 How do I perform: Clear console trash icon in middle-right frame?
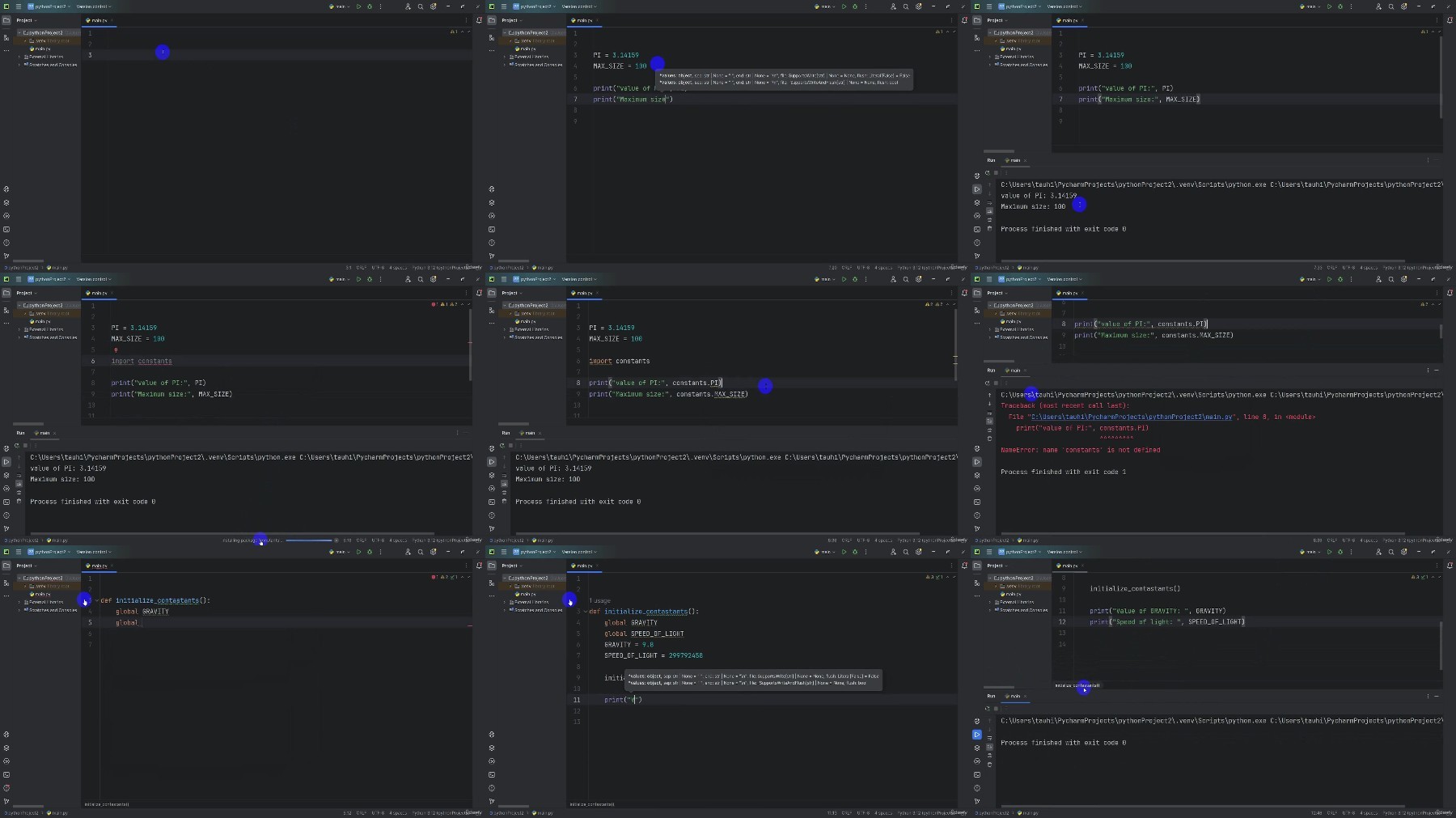pos(989,439)
